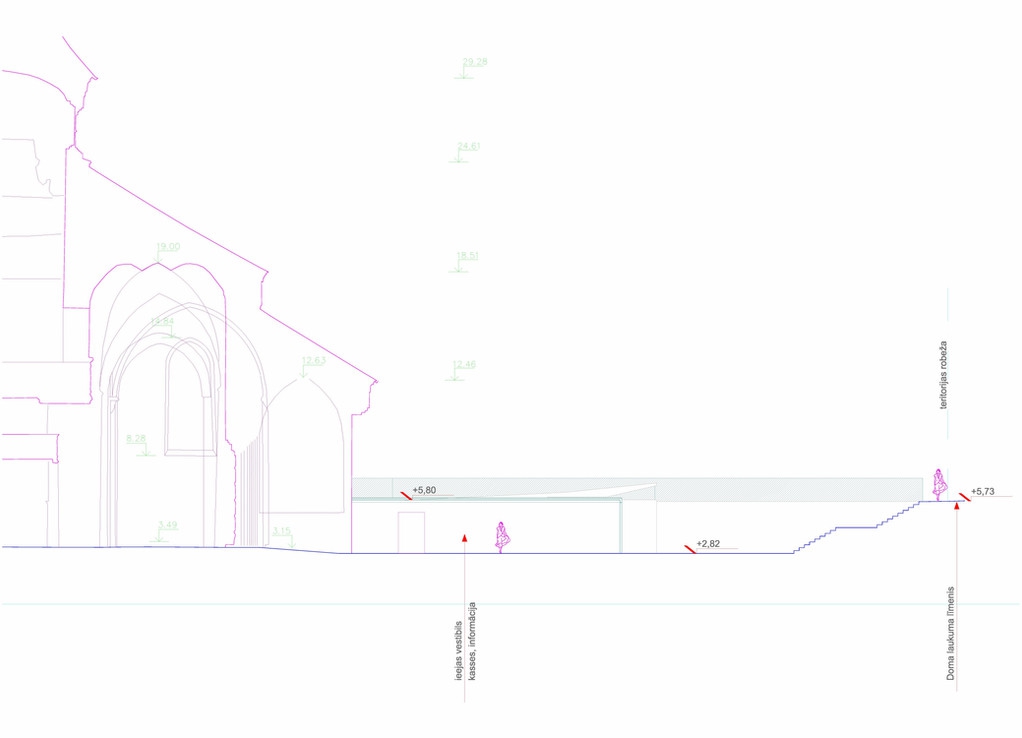The width and height of the screenshot is (1022, 738).
Task: Select the red slash beside +2,82
Action: point(690,547)
